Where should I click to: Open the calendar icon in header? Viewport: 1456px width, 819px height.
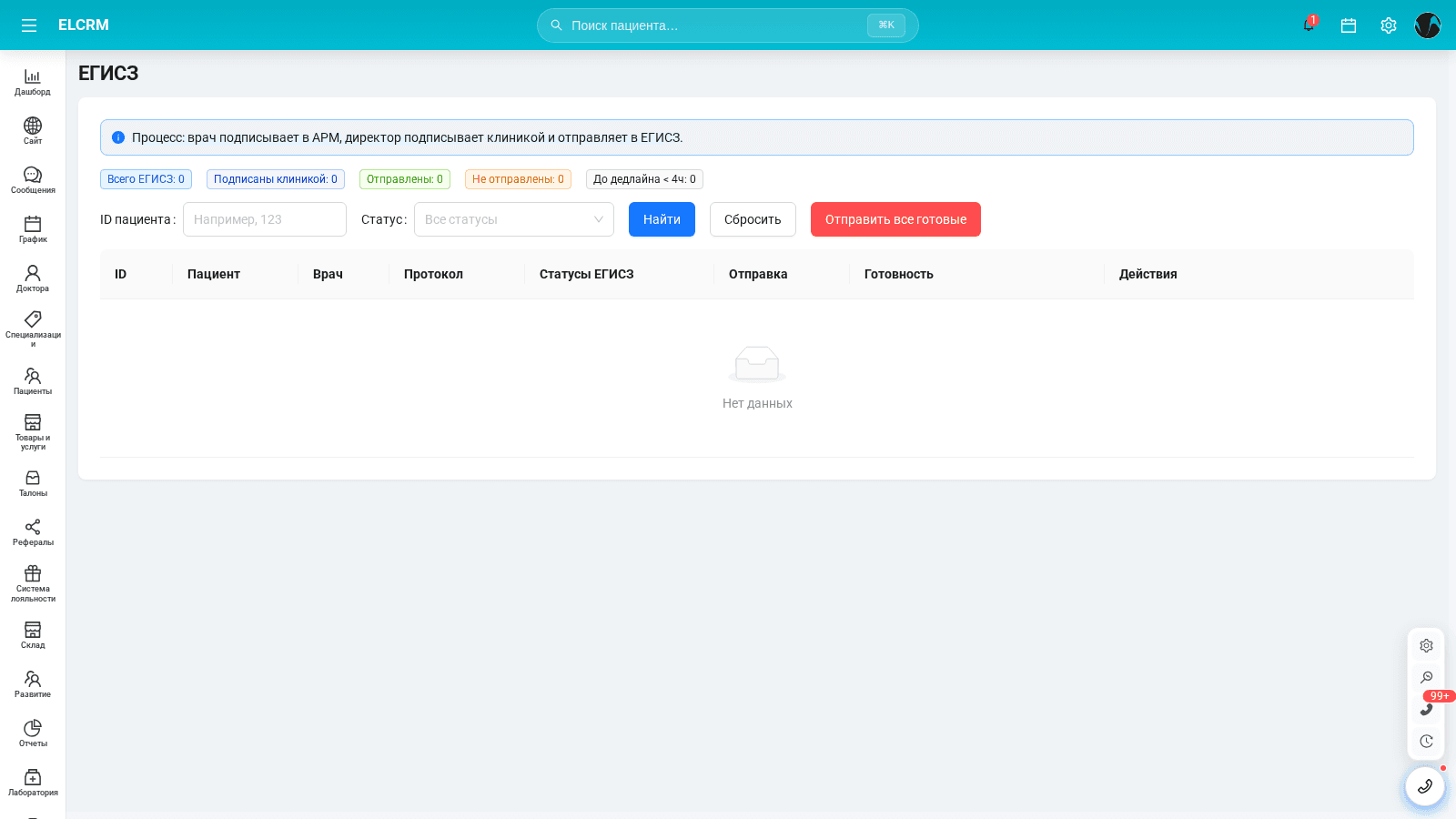1349,25
